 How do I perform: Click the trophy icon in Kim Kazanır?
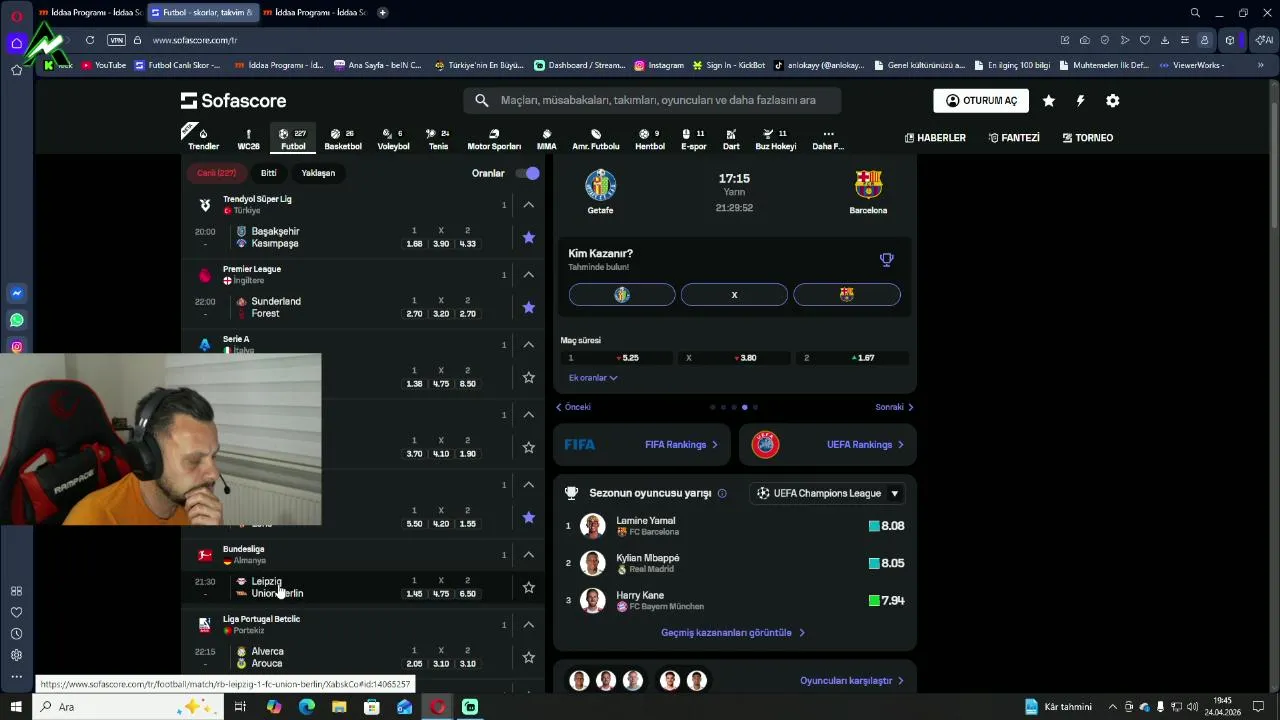tap(886, 259)
